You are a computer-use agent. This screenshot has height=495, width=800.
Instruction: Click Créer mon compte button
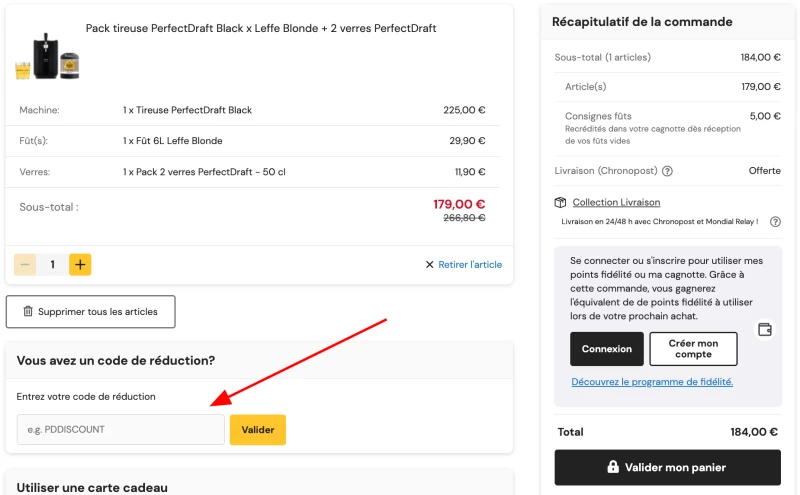693,349
